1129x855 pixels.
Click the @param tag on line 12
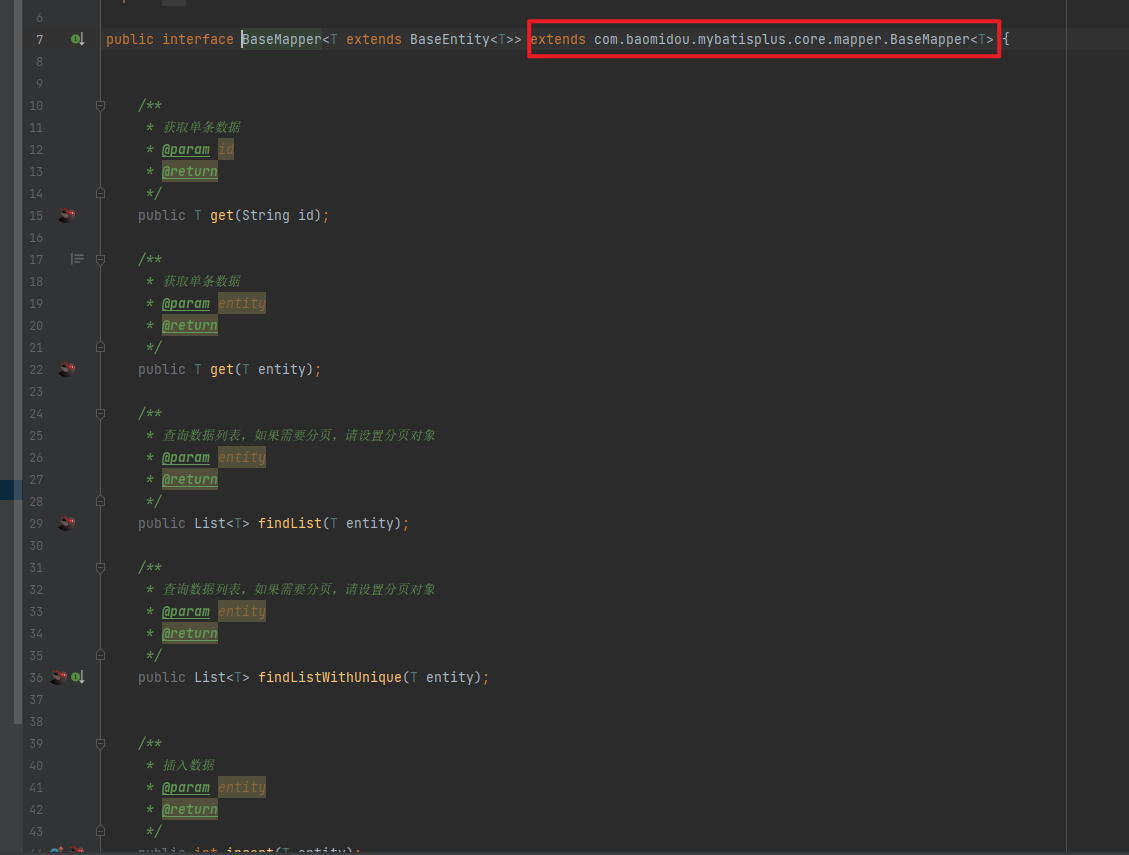(186, 149)
